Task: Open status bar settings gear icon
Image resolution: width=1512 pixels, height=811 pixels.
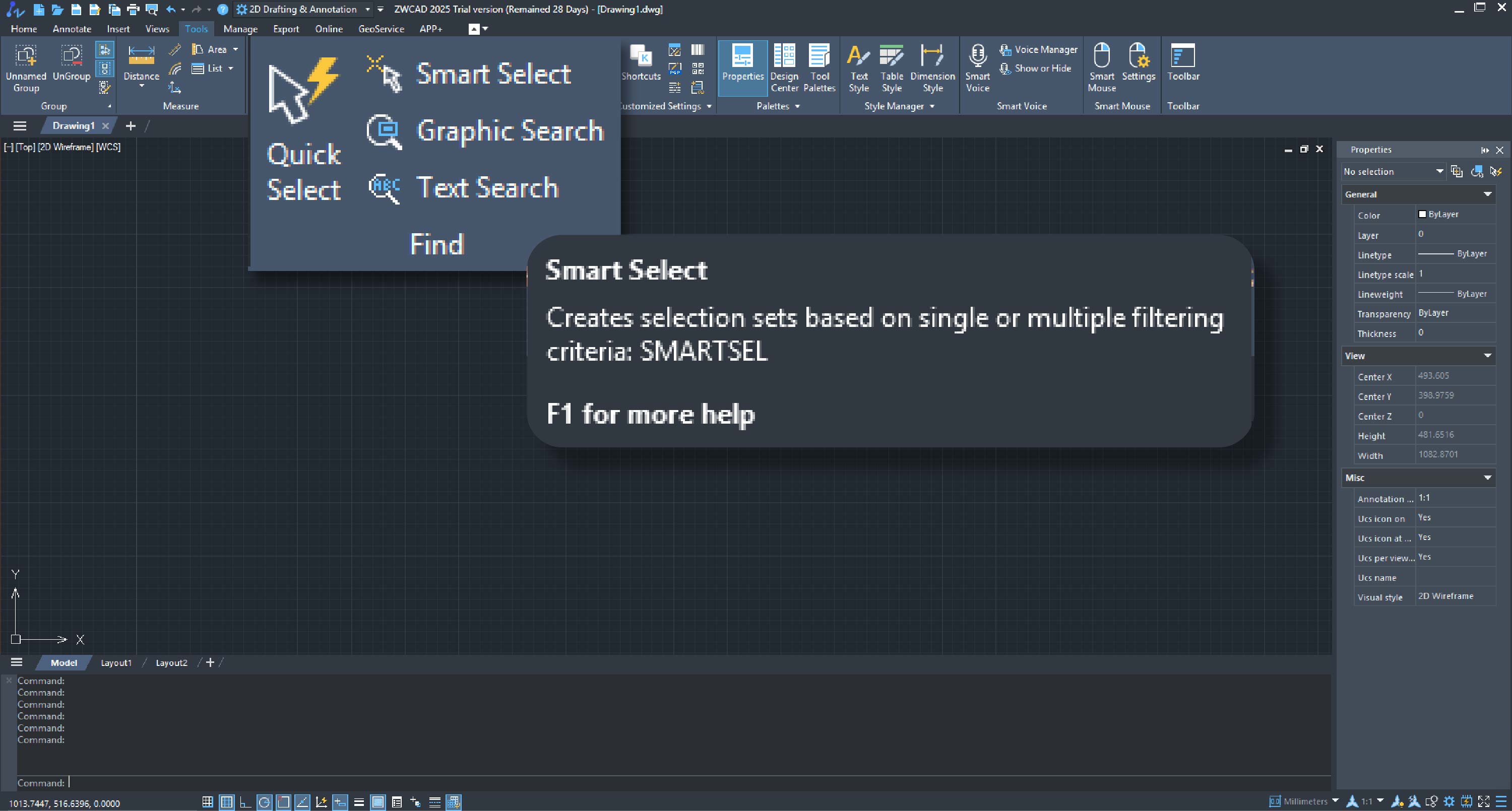Action: [1448, 801]
